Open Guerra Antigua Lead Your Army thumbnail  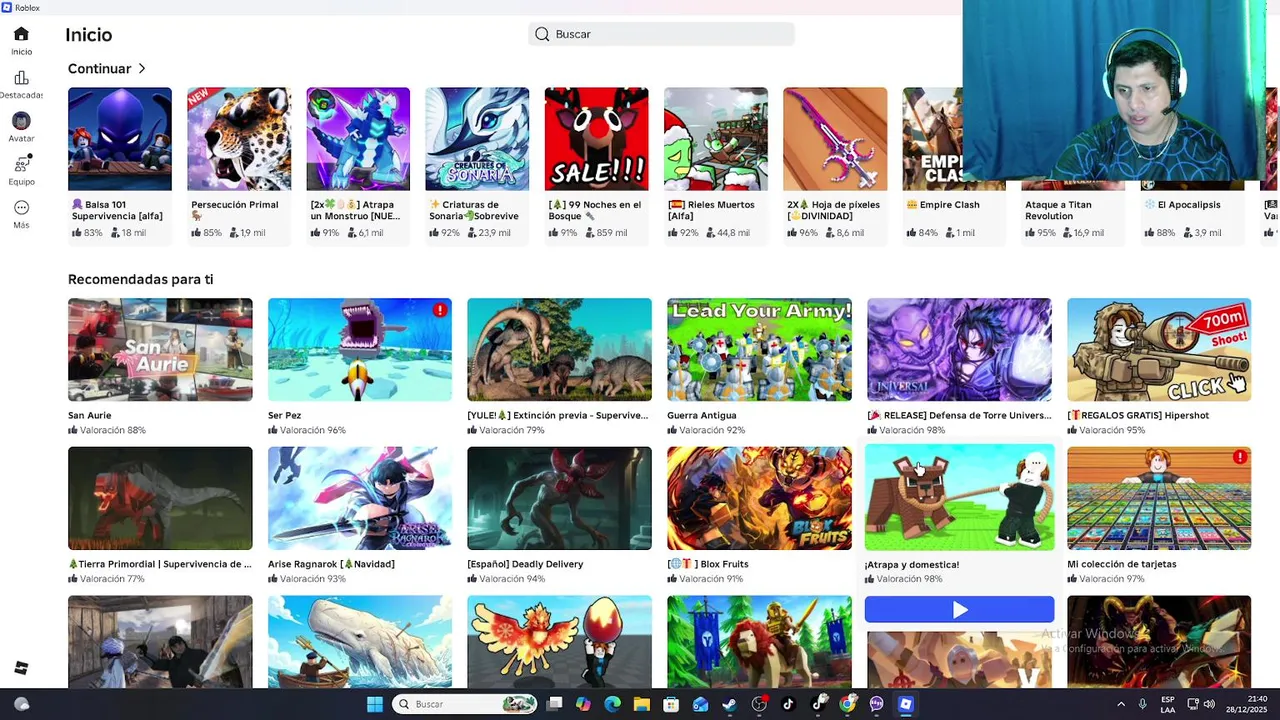(x=759, y=350)
